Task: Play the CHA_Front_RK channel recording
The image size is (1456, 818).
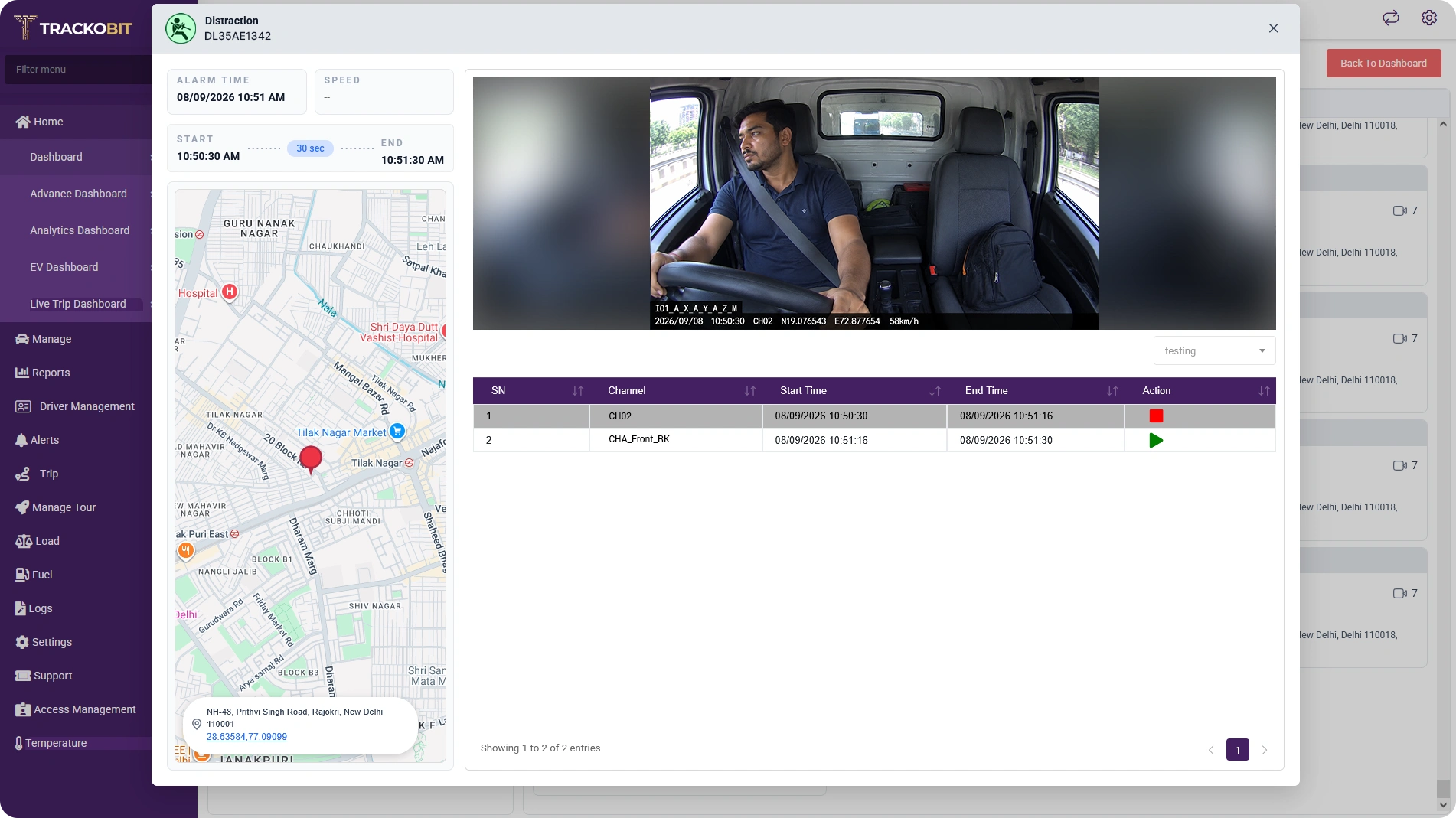Action: [x=1156, y=440]
